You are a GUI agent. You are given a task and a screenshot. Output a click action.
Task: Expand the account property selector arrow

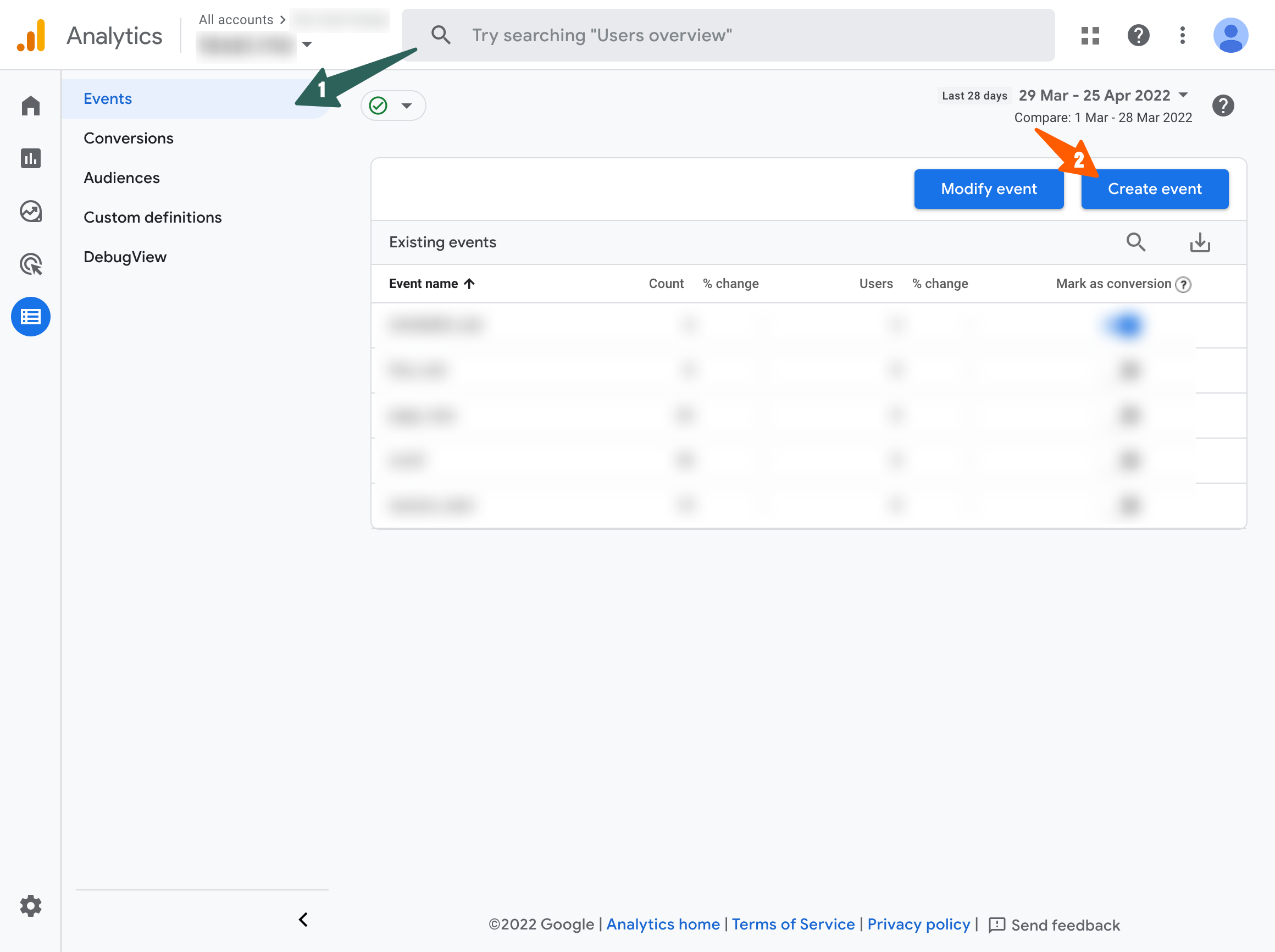307,45
